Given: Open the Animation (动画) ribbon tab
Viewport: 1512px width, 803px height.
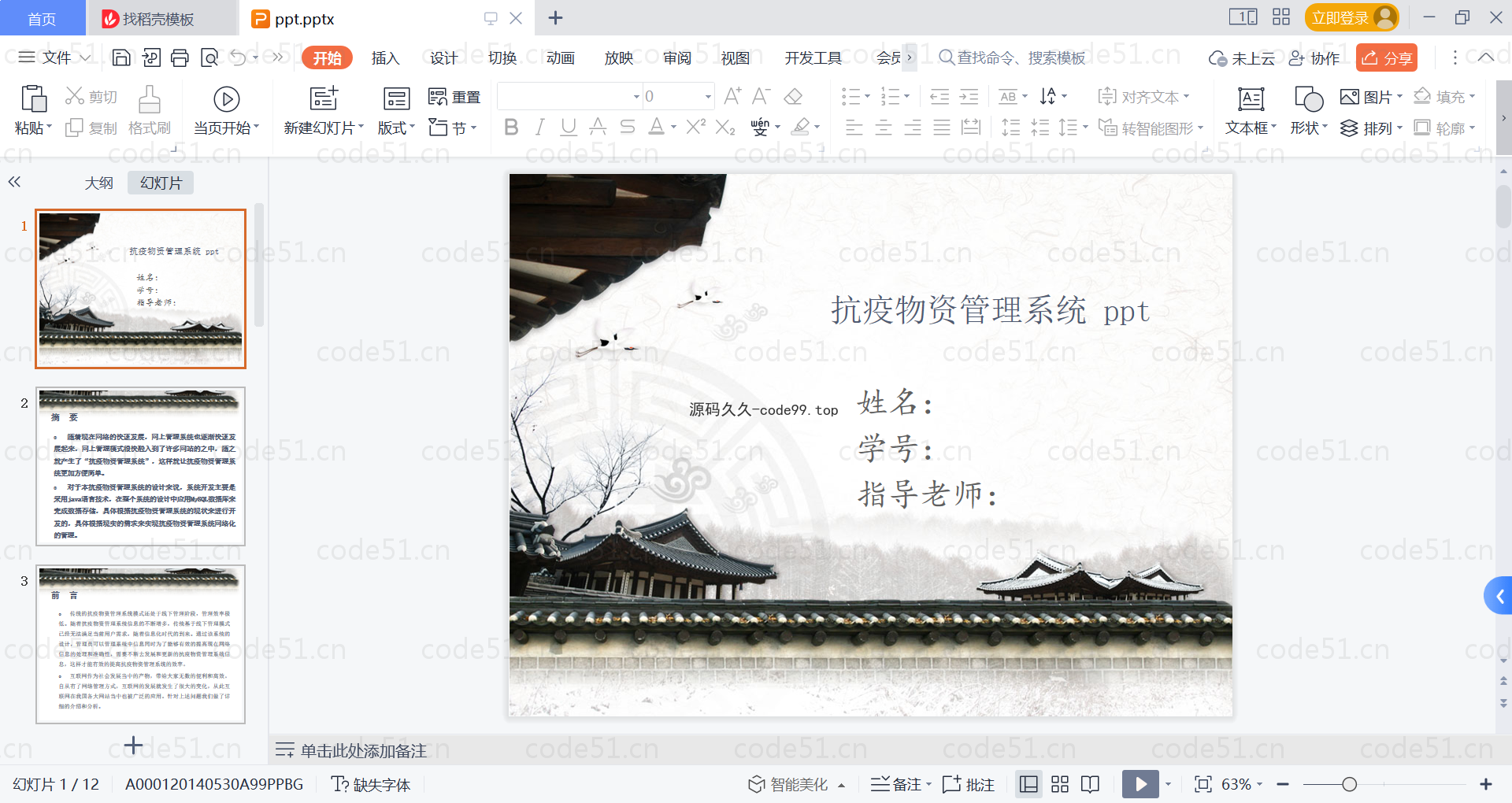Looking at the screenshot, I should click(560, 57).
